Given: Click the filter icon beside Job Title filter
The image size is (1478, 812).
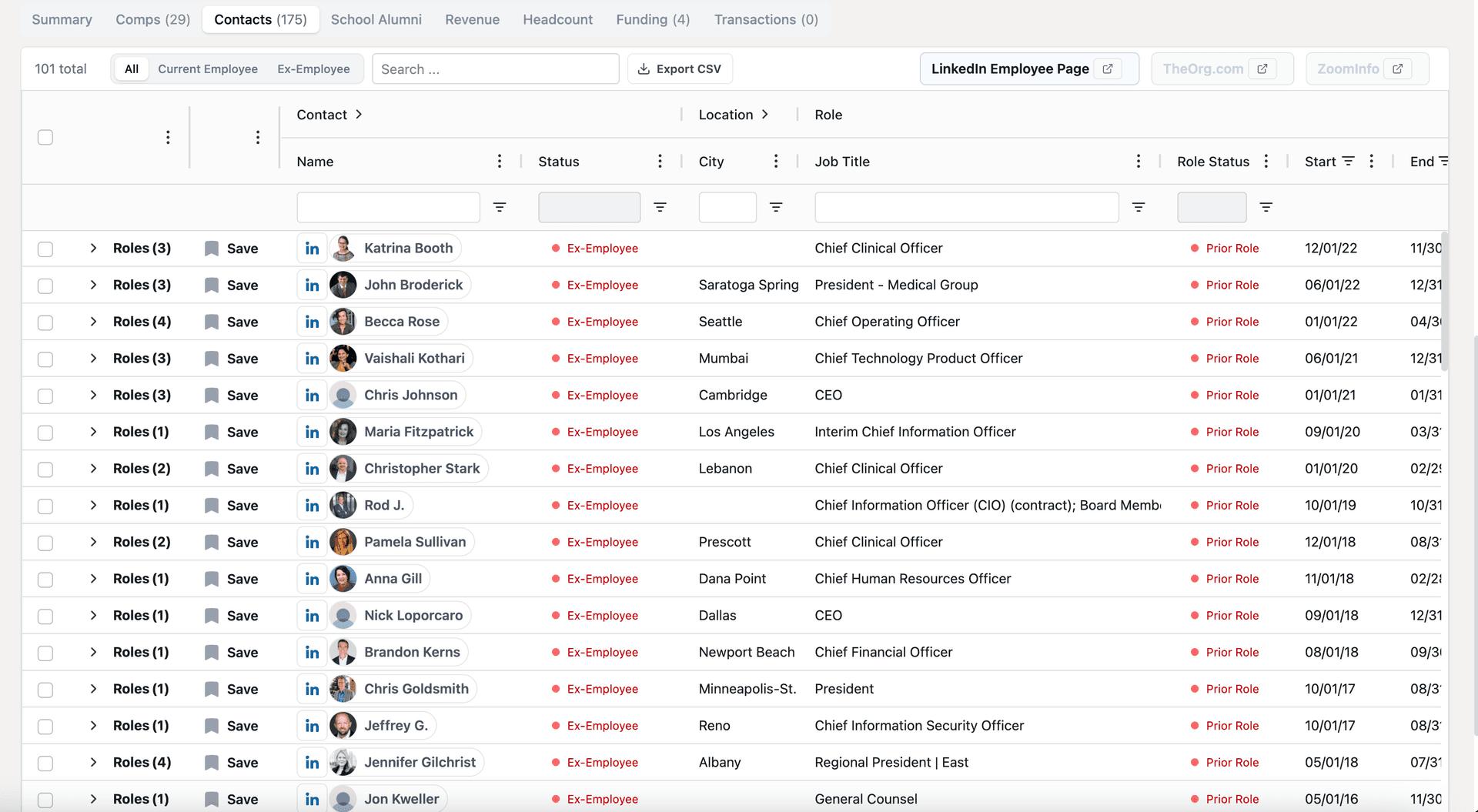Looking at the screenshot, I should point(1139,207).
